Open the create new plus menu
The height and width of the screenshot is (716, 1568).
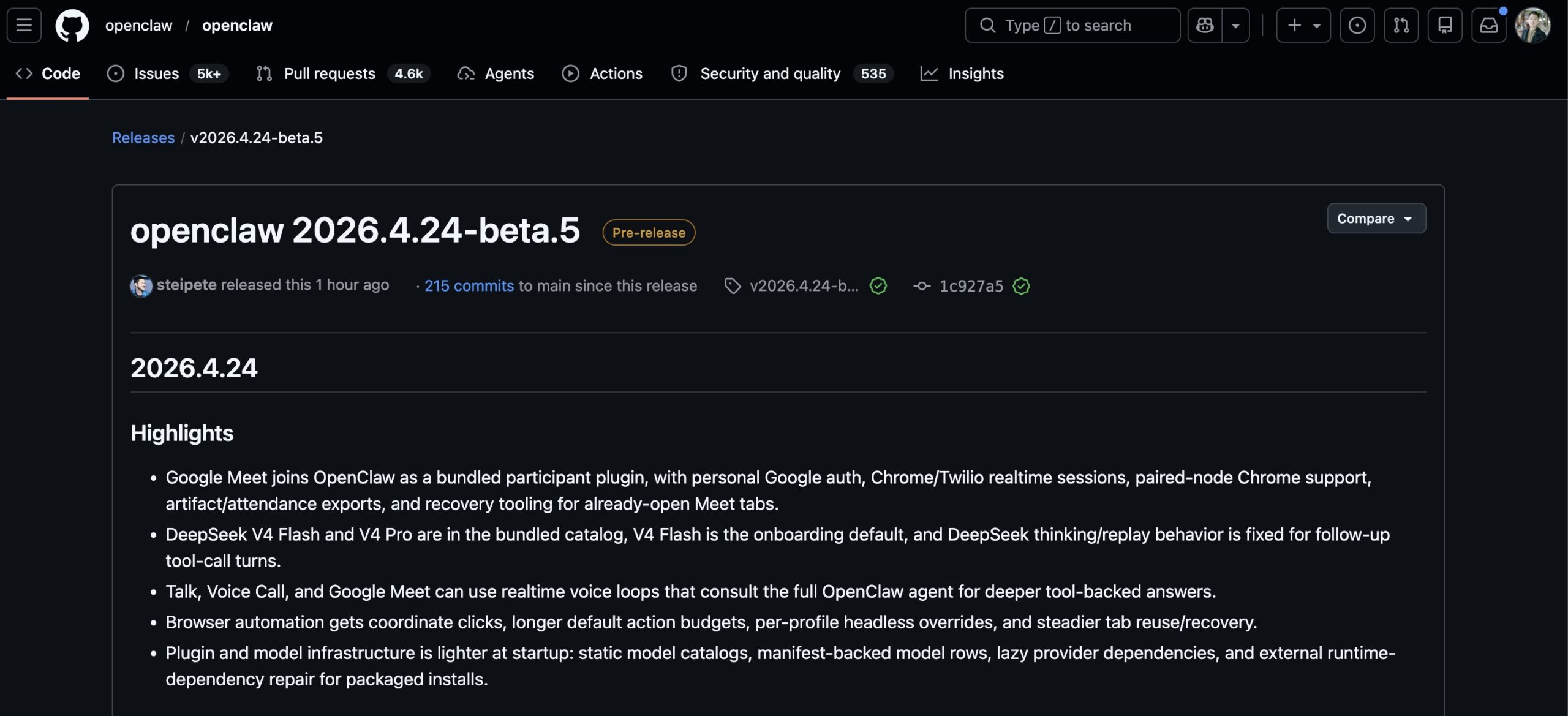point(1303,25)
